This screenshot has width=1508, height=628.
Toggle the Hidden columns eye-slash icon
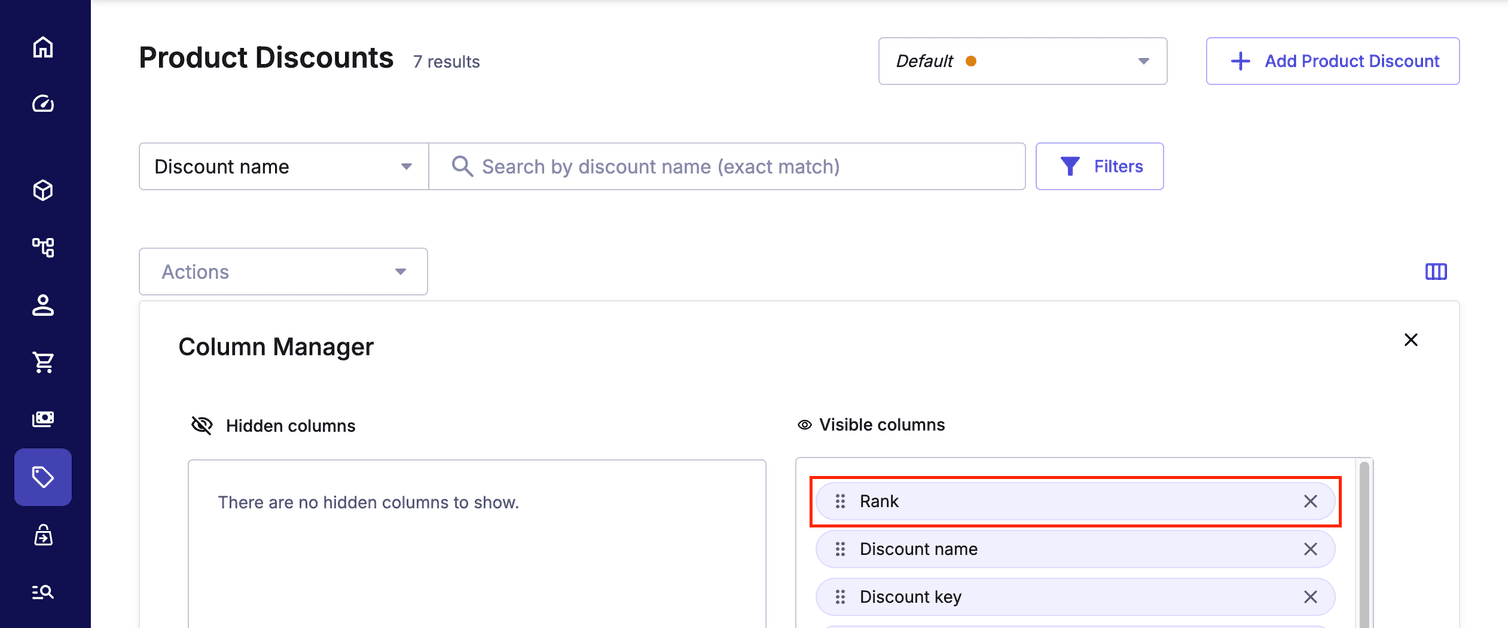[x=201, y=425]
